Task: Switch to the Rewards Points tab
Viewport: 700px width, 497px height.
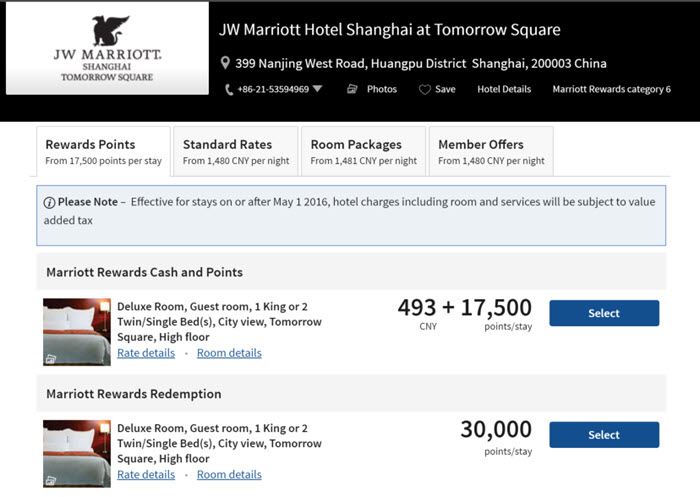Action: (104, 151)
